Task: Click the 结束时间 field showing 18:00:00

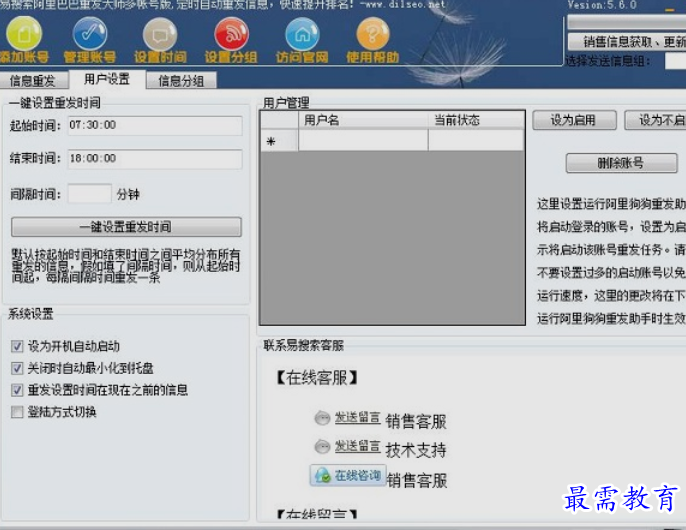Action: pos(155,159)
